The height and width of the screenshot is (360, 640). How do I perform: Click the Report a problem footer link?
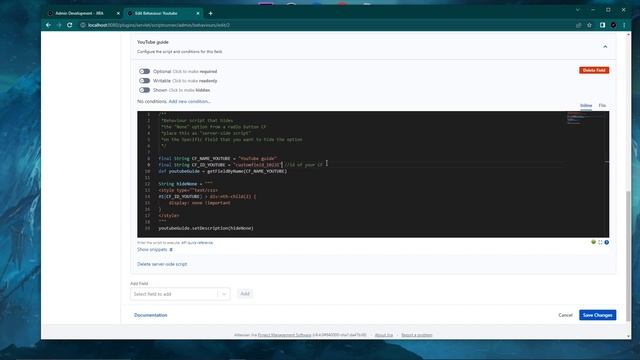point(417,335)
